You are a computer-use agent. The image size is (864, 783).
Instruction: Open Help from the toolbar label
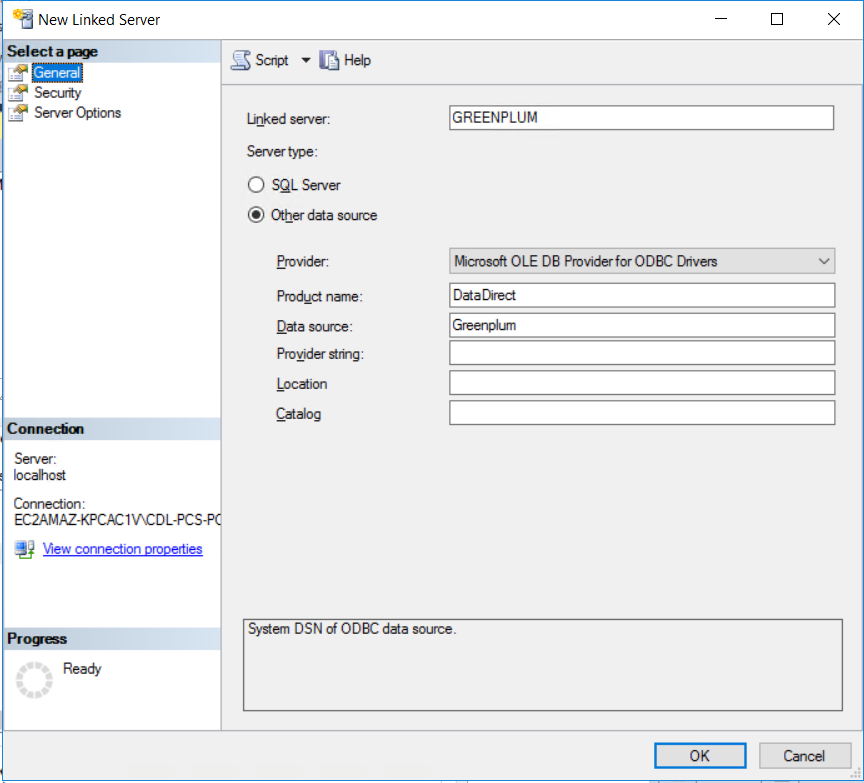pyautogui.click(x=357, y=60)
